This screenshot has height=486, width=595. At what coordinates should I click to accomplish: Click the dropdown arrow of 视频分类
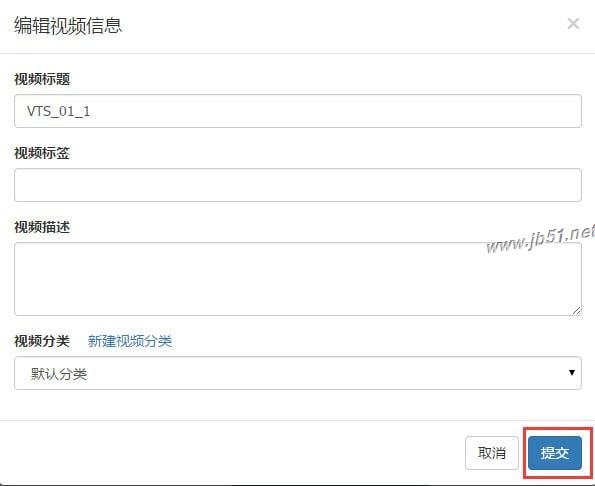[x=572, y=373]
